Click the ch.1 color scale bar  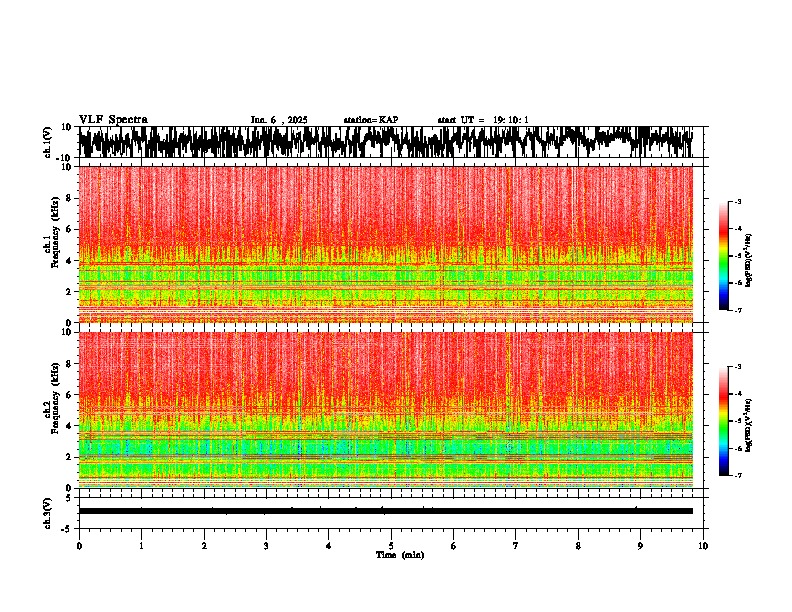[x=723, y=256]
